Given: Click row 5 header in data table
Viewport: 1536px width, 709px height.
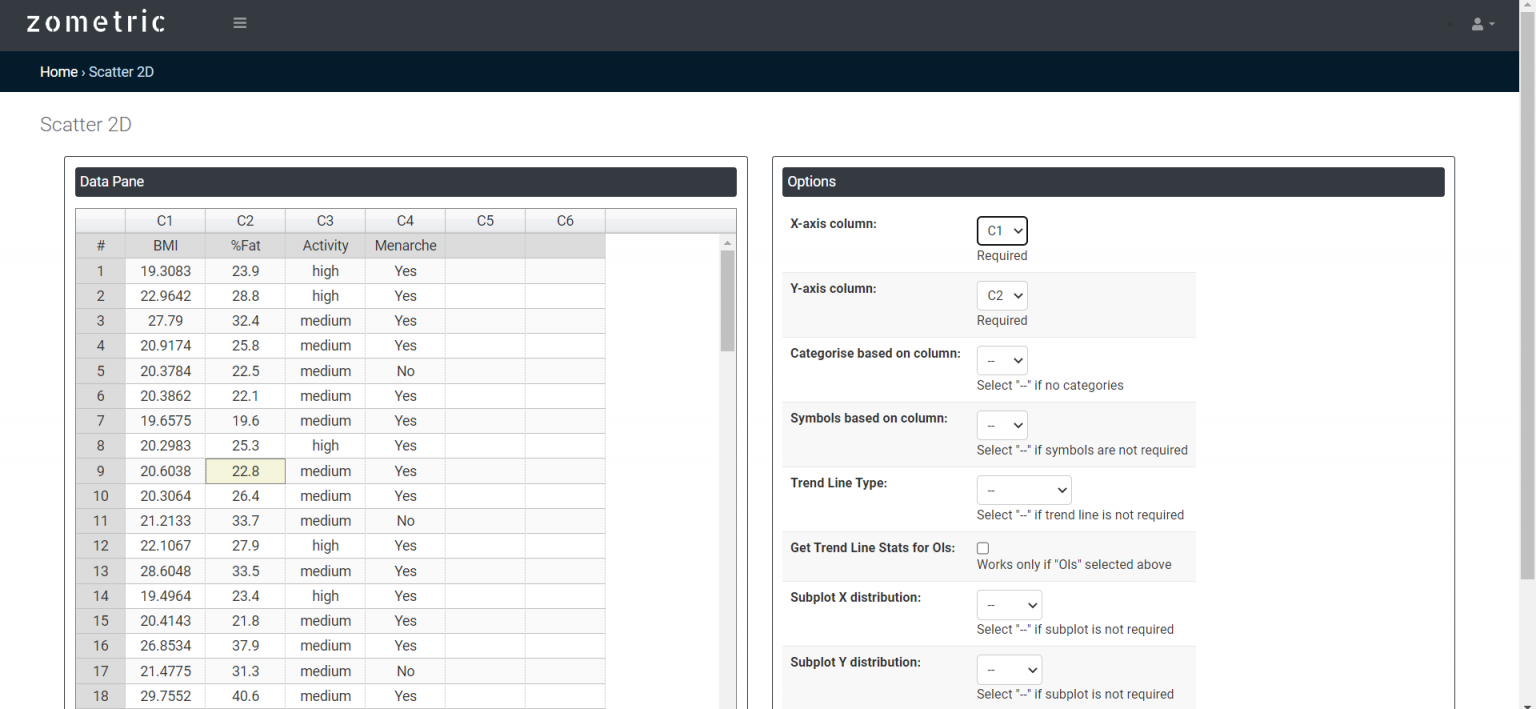Looking at the screenshot, I should pyautogui.click(x=100, y=371).
